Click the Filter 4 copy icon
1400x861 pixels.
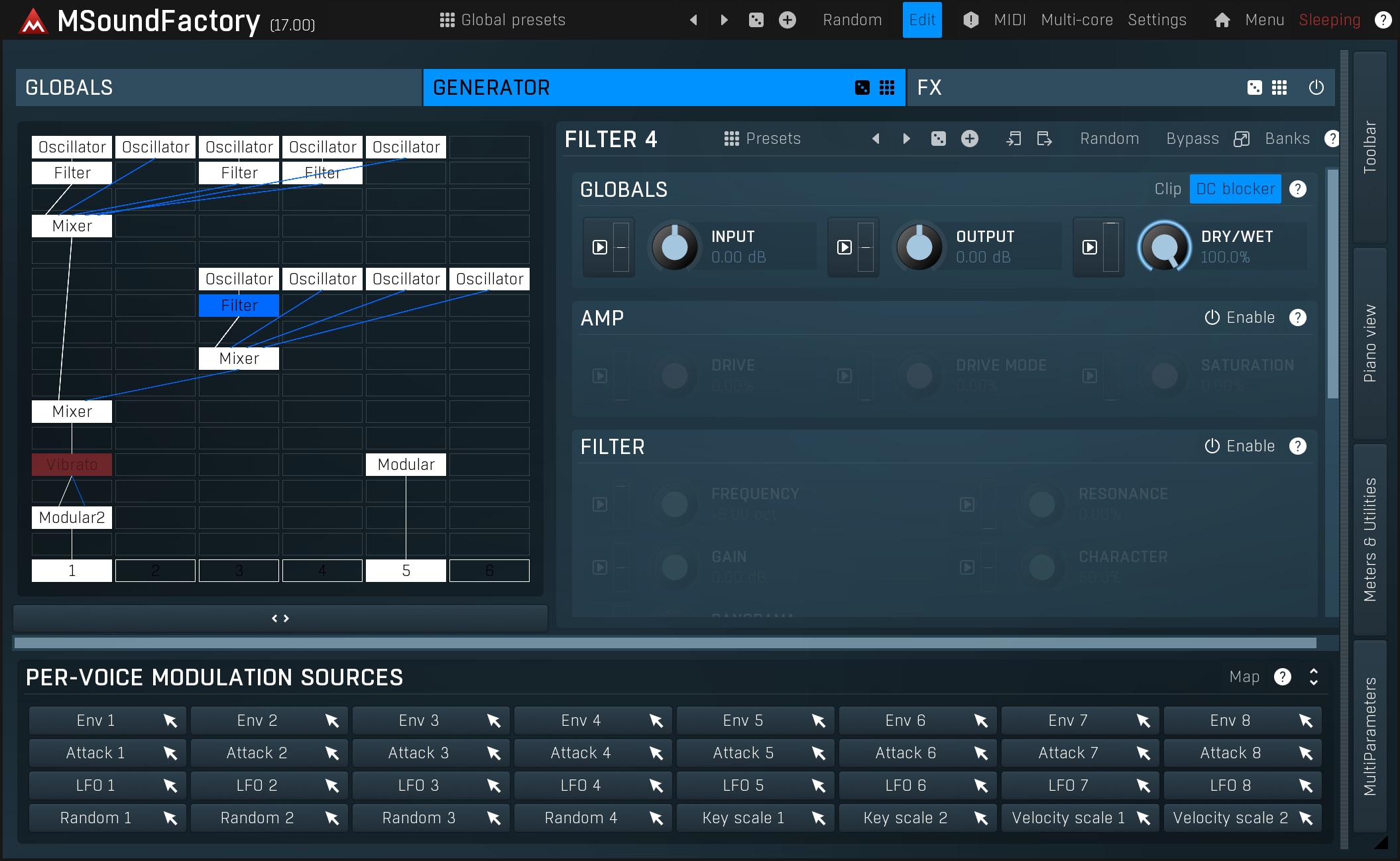pyautogui.click(x=1013, y=139)
